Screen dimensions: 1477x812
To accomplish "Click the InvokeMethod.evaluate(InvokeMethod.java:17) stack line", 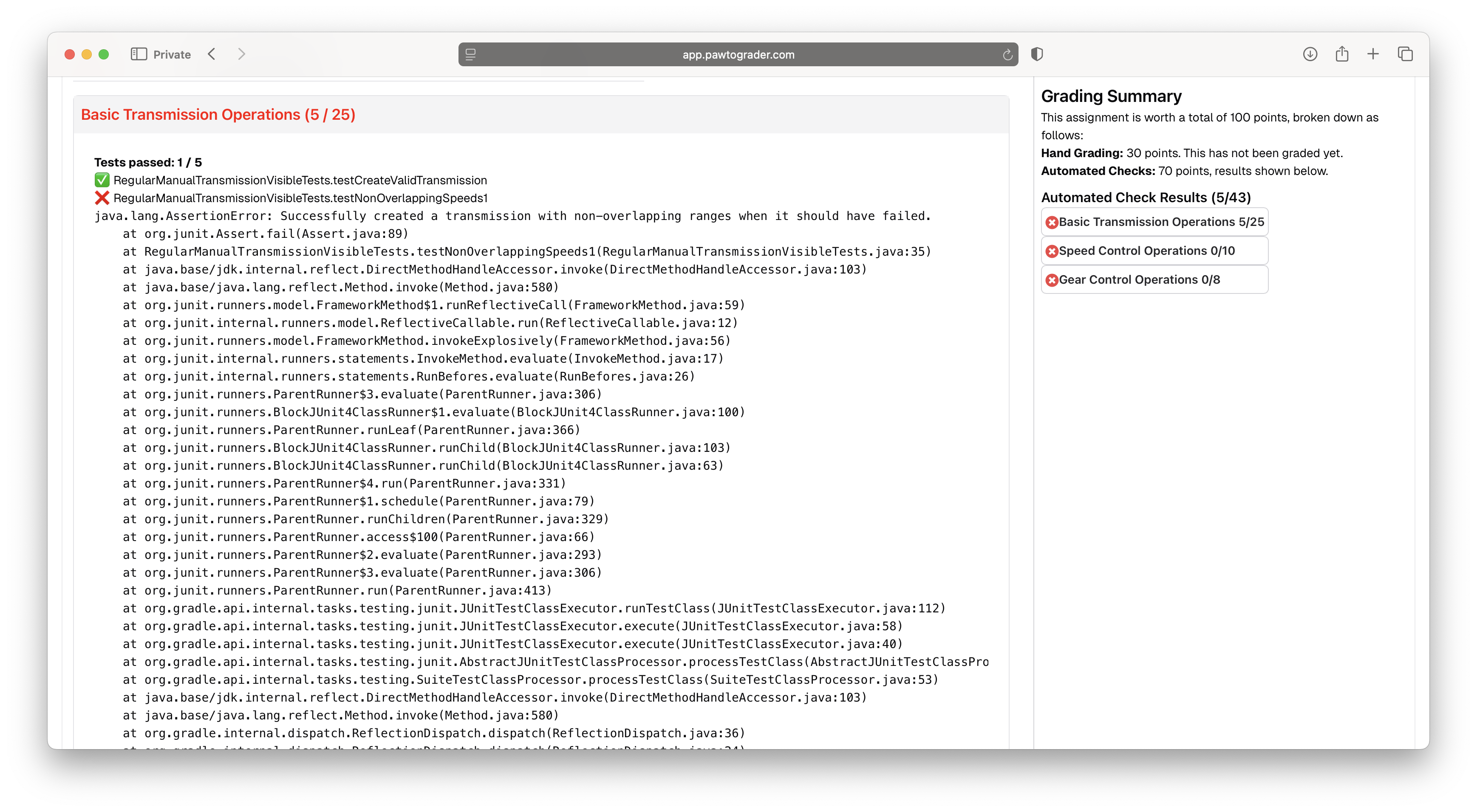I will [423, 358].
